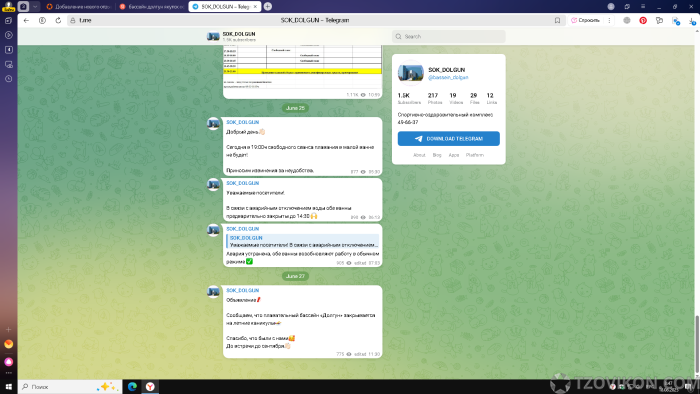Open the sidebar screen capture icon
The width and height of the screenshot is (700, 394).
pos(8,64)
